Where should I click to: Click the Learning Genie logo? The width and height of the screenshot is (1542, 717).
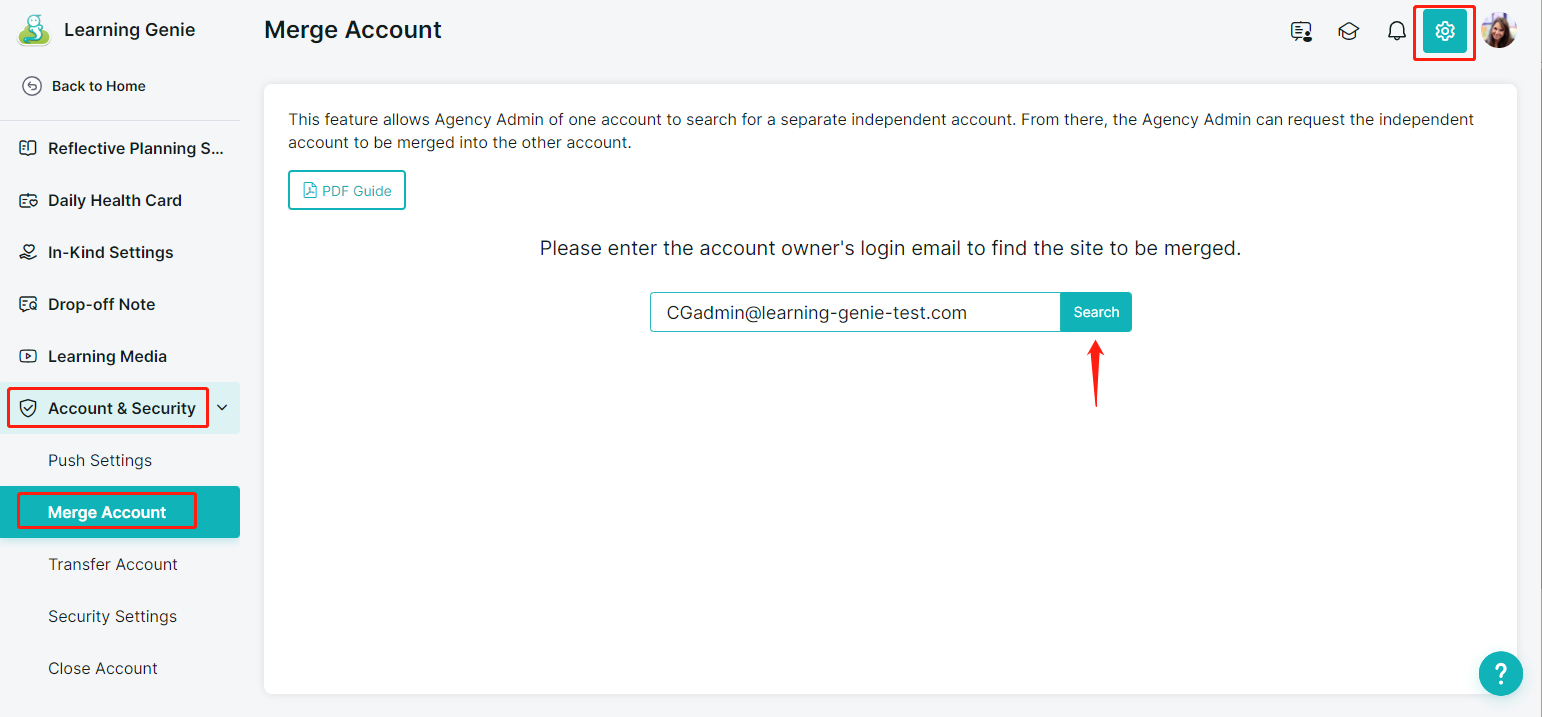pyautogui.click(x=34, y=30)
